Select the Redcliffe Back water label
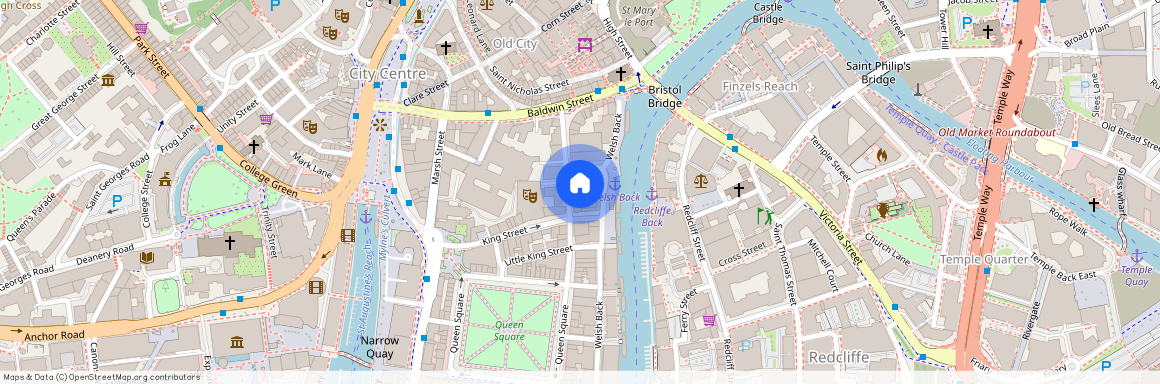This screenshot has width=1160, height=384. (x=652, y=217)
